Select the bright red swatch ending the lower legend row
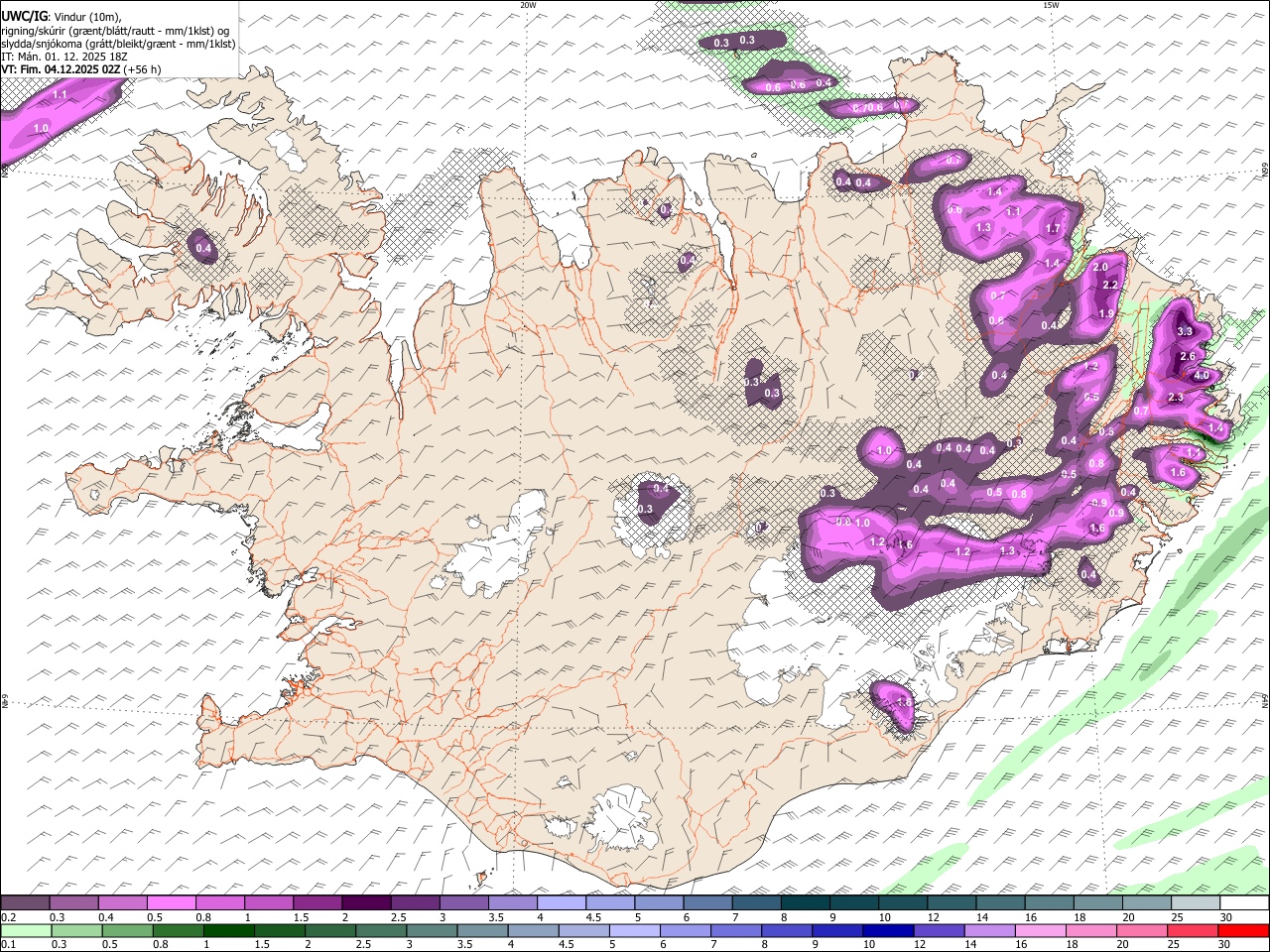1270x952 pixels. coord(1244,931)
